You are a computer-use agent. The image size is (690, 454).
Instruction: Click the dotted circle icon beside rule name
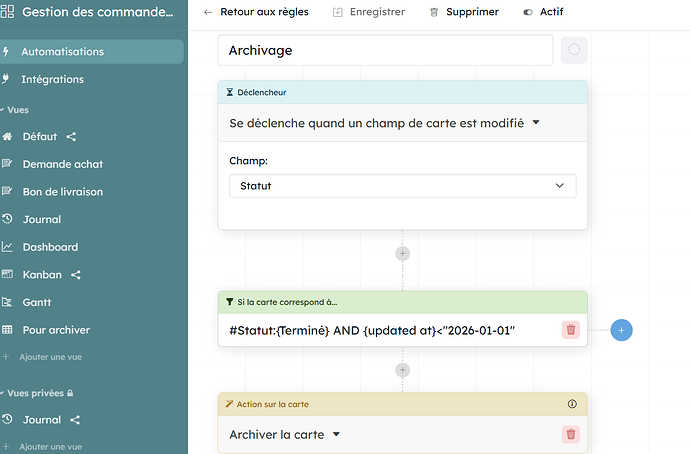(x=574, y=50)
